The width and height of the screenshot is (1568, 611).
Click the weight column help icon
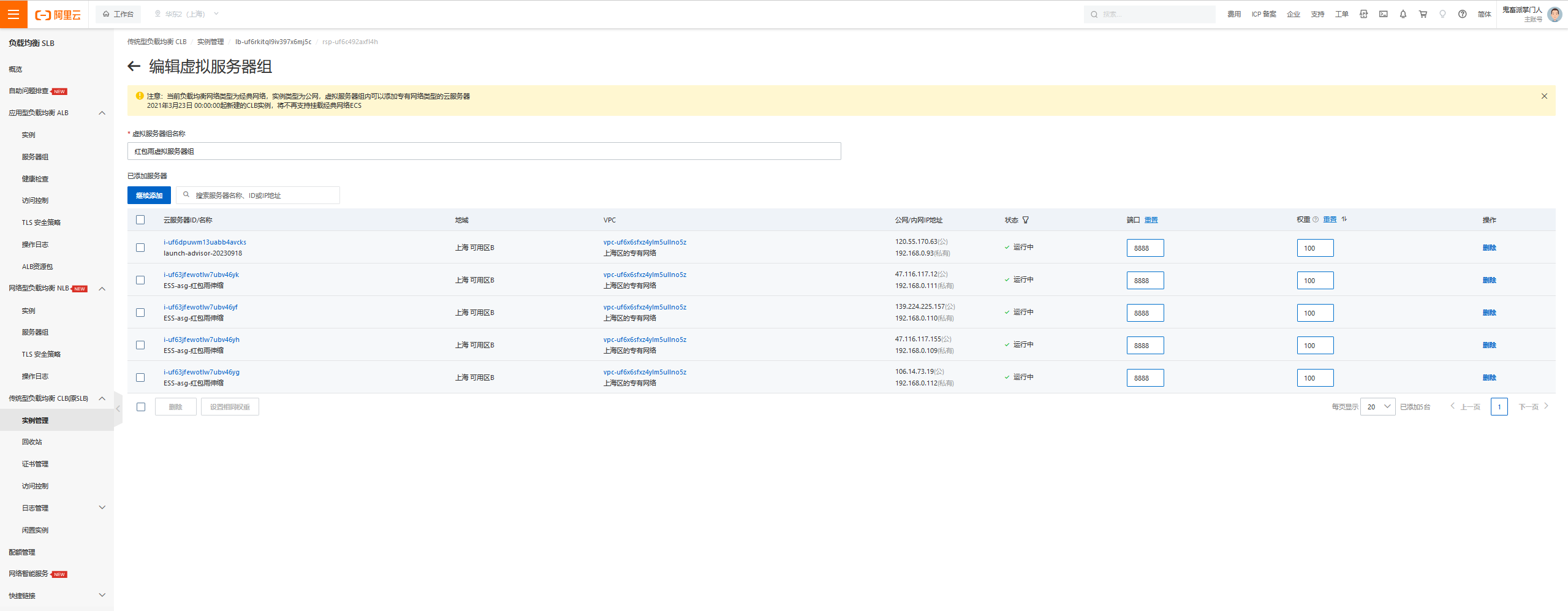tap(1316, 219)
